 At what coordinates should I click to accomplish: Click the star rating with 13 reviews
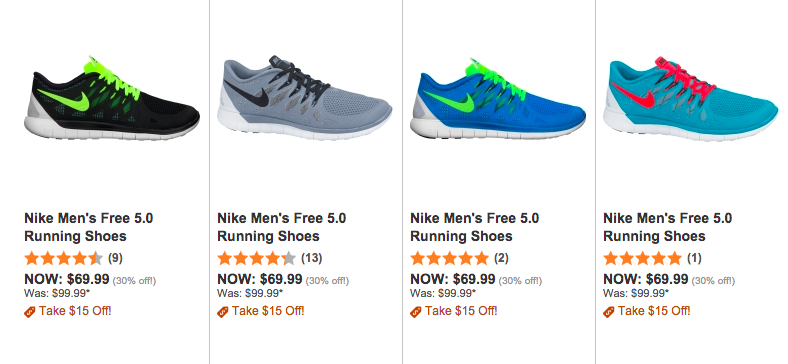pos(256,258)
